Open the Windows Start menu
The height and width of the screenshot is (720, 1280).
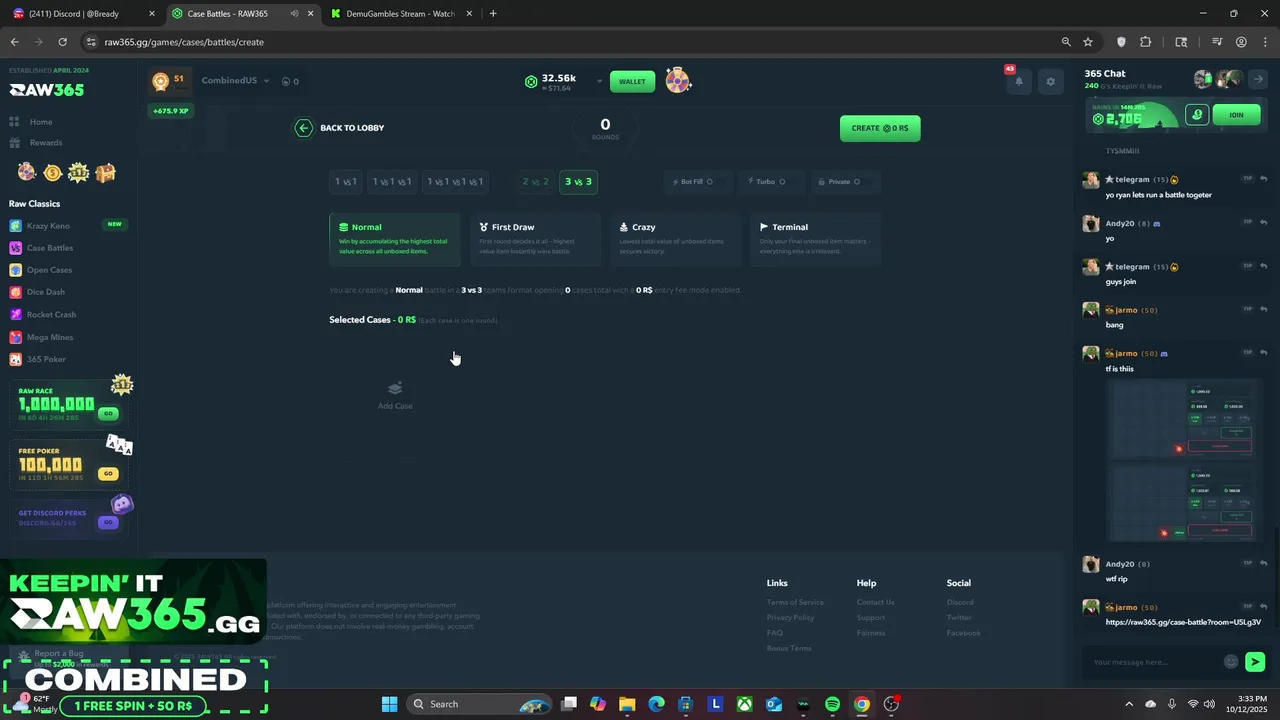[x=389, y=704]
